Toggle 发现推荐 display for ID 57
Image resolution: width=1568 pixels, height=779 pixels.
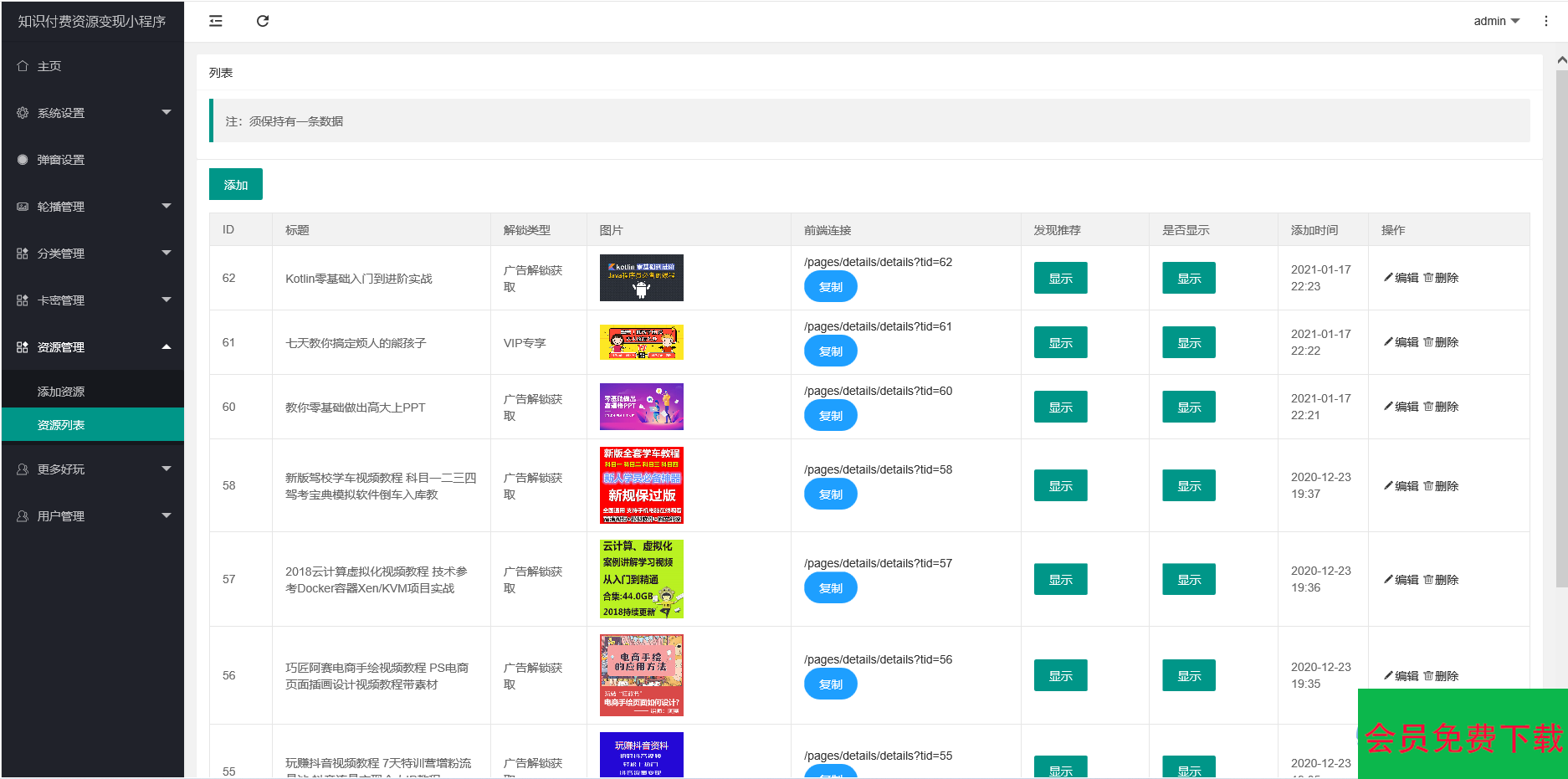pyautogui.click(x=1060, y=580)
